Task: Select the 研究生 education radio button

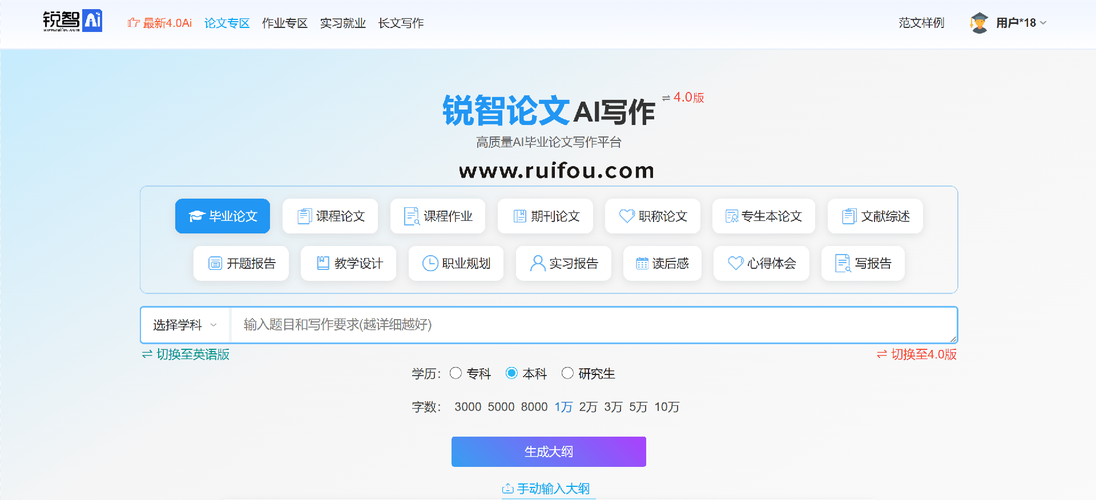Action: 568,373
